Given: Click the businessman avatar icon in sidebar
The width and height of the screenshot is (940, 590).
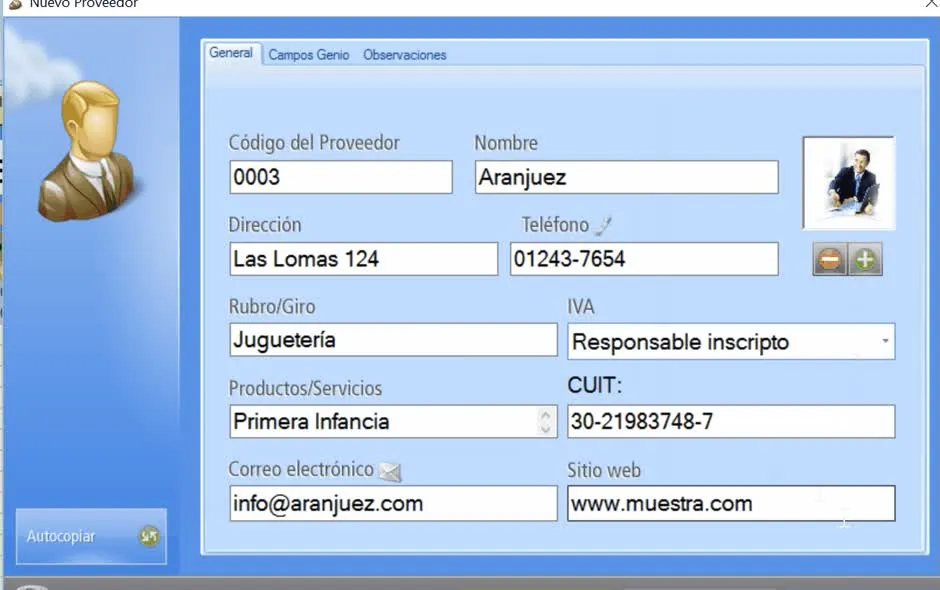Looking at the screenshot, I should tap(88, 150).
